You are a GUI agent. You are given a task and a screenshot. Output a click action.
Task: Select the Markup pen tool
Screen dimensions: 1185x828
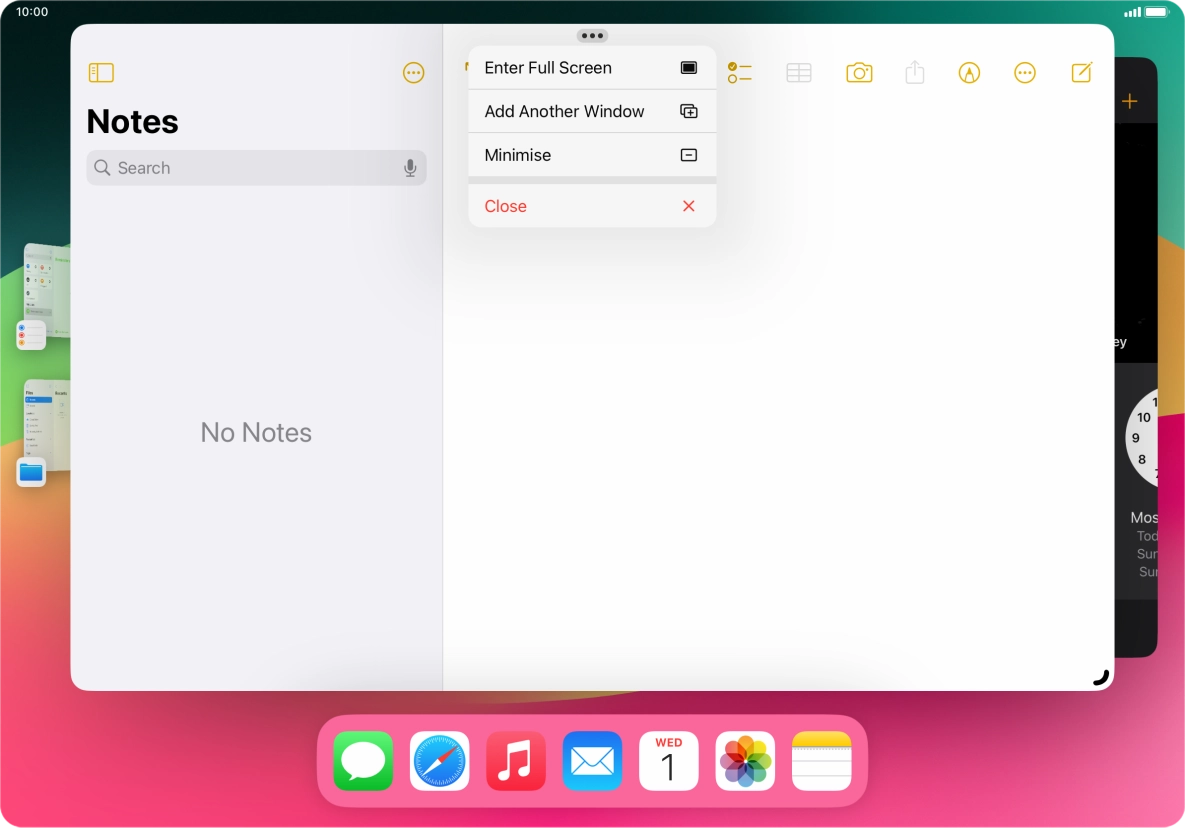969,72
